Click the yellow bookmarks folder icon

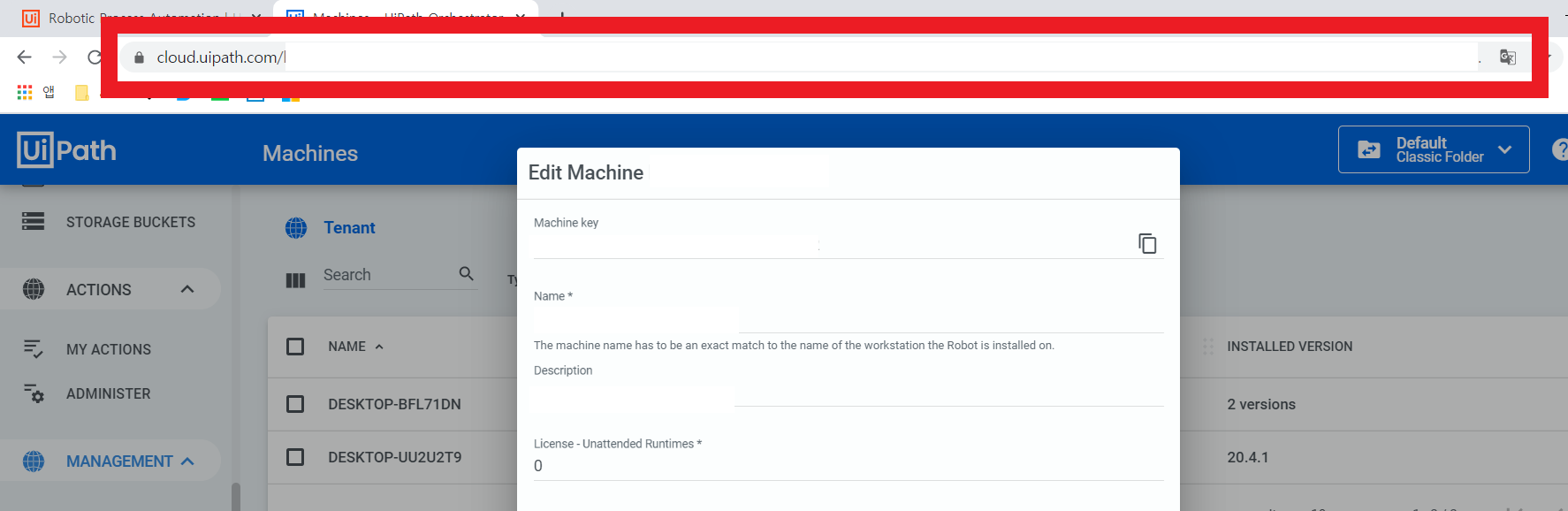[x=81, y=92]
